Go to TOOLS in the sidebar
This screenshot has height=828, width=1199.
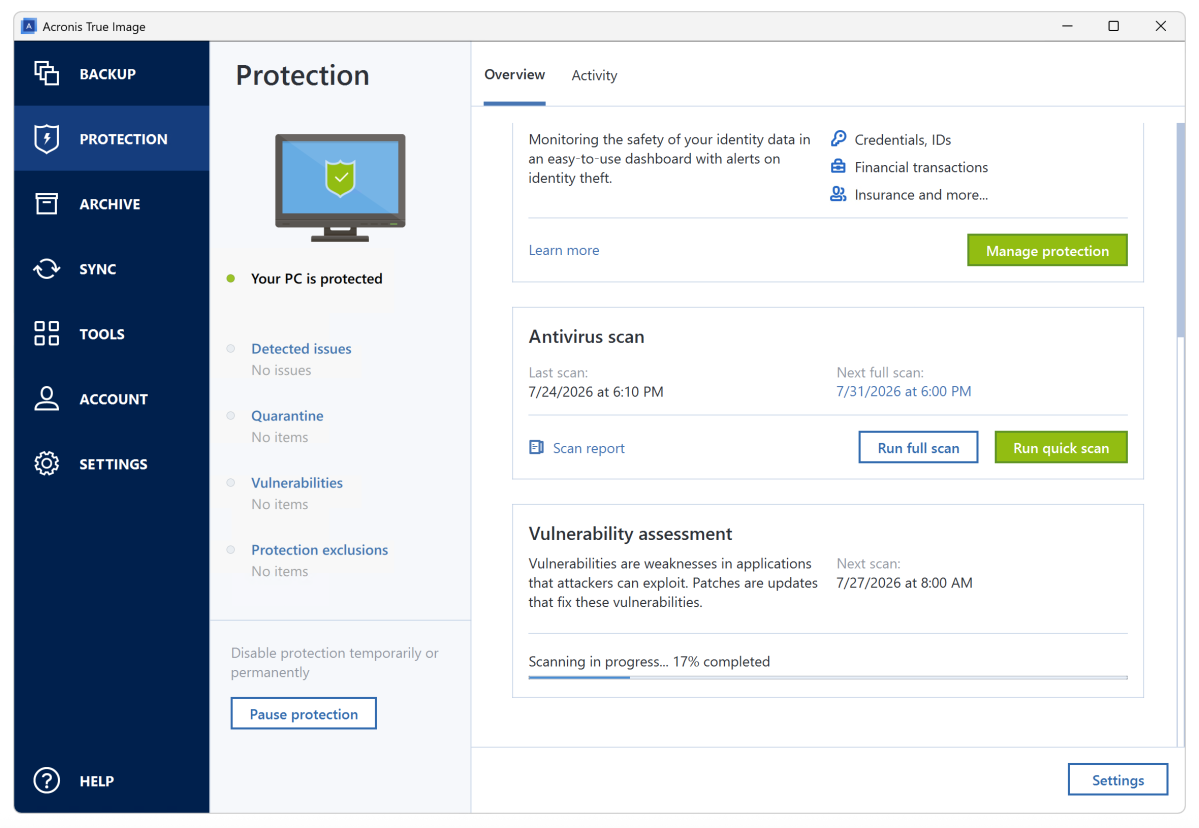[112, 333]
